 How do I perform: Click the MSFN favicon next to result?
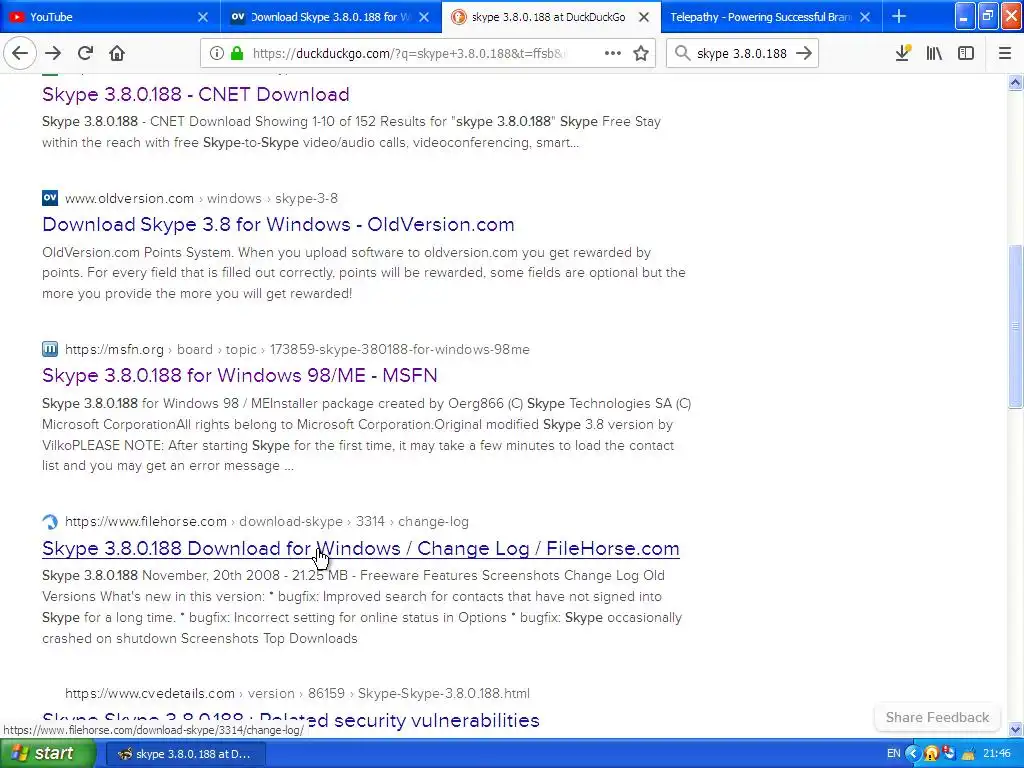click(x=50, y=349)
